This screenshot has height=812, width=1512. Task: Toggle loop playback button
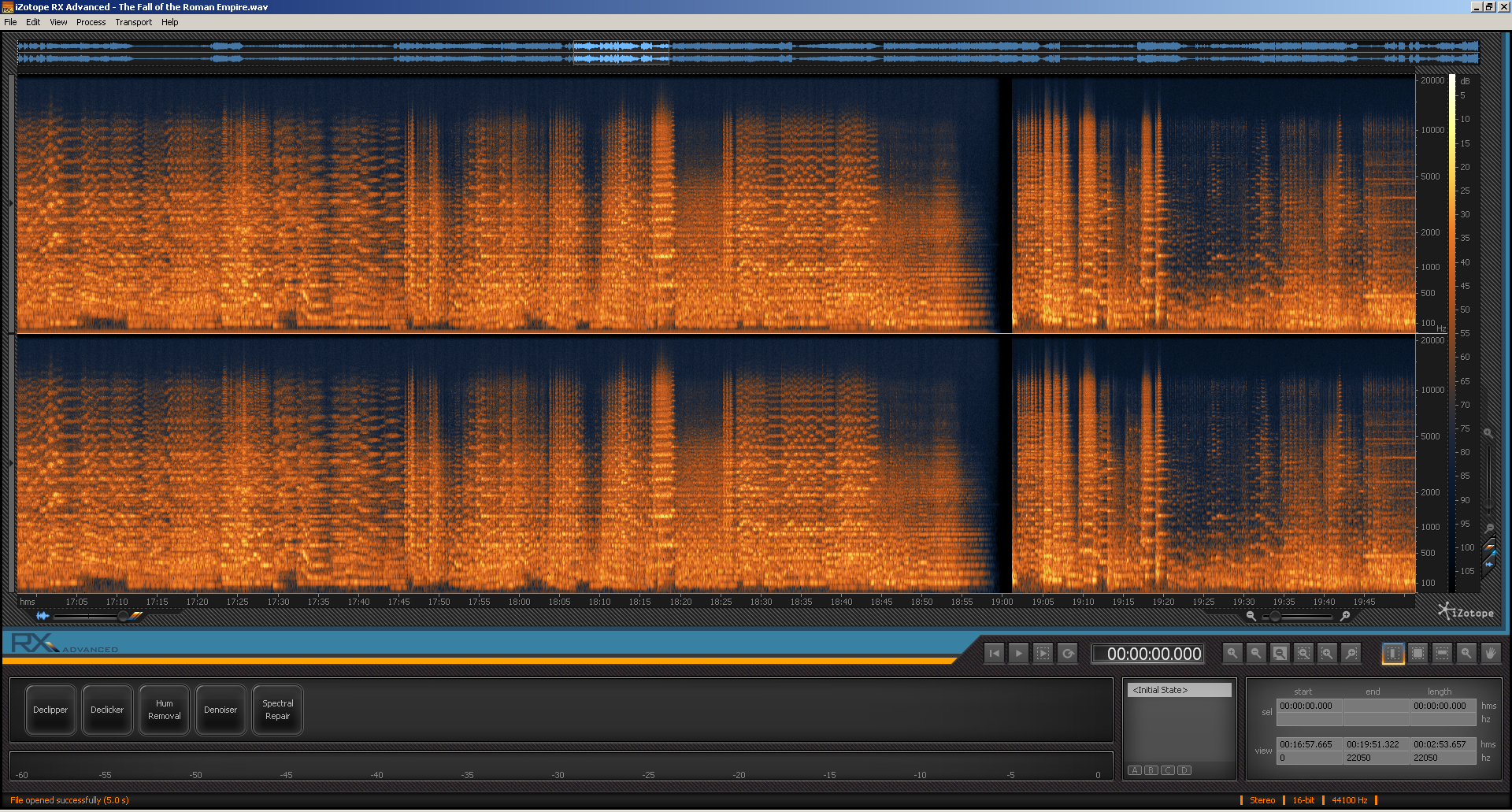(1068, 654)
